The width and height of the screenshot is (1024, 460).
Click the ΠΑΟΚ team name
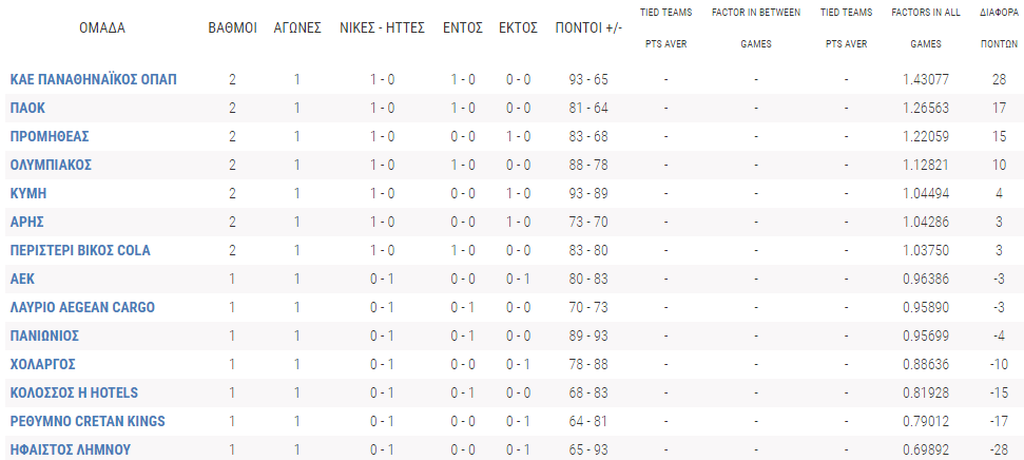[x=27, y=108]
